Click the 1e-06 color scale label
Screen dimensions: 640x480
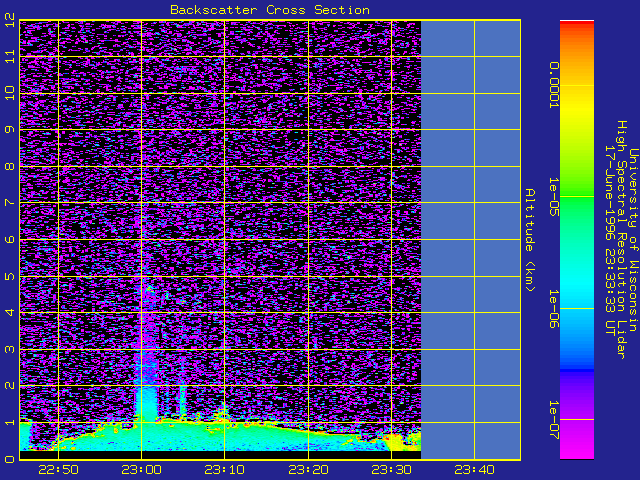point(553,309)
